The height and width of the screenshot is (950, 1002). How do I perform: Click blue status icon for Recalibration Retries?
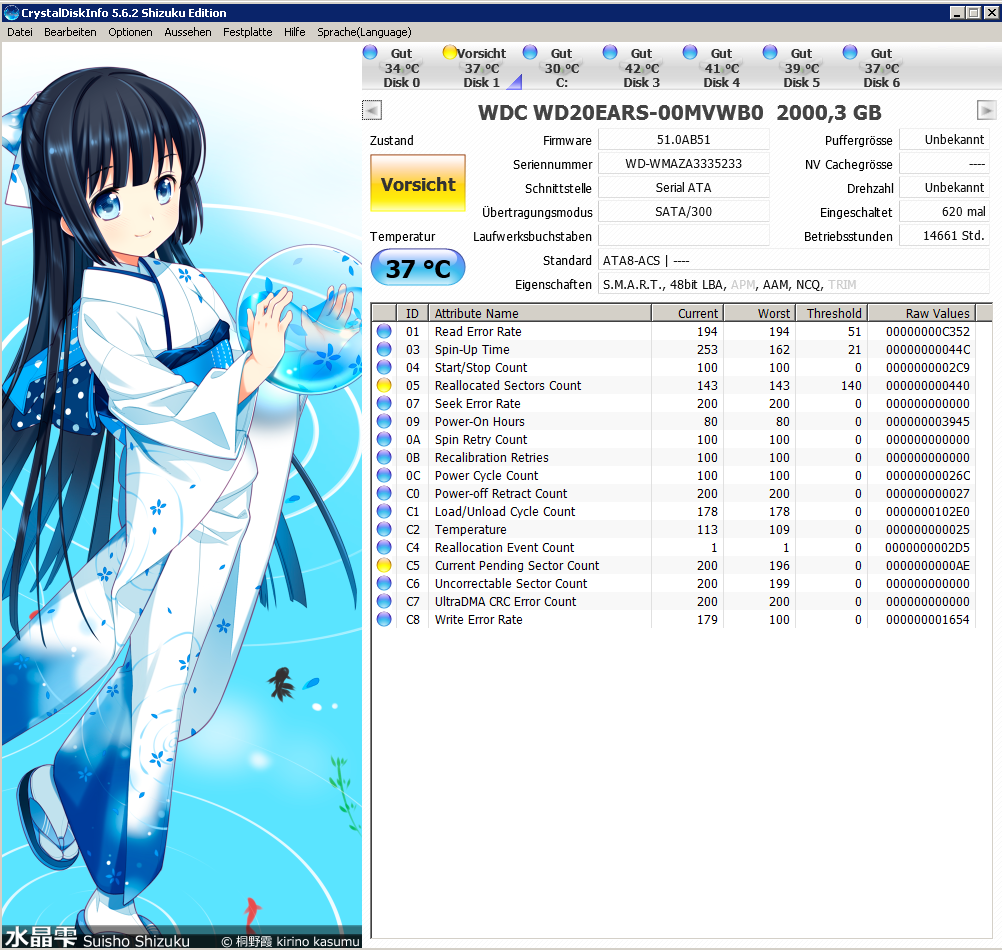click(383, 457)
